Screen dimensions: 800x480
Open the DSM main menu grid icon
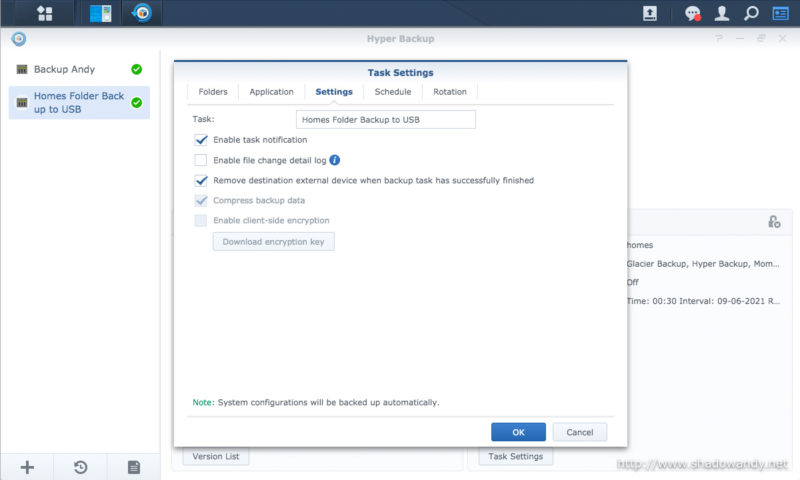[x=45, y=13]
